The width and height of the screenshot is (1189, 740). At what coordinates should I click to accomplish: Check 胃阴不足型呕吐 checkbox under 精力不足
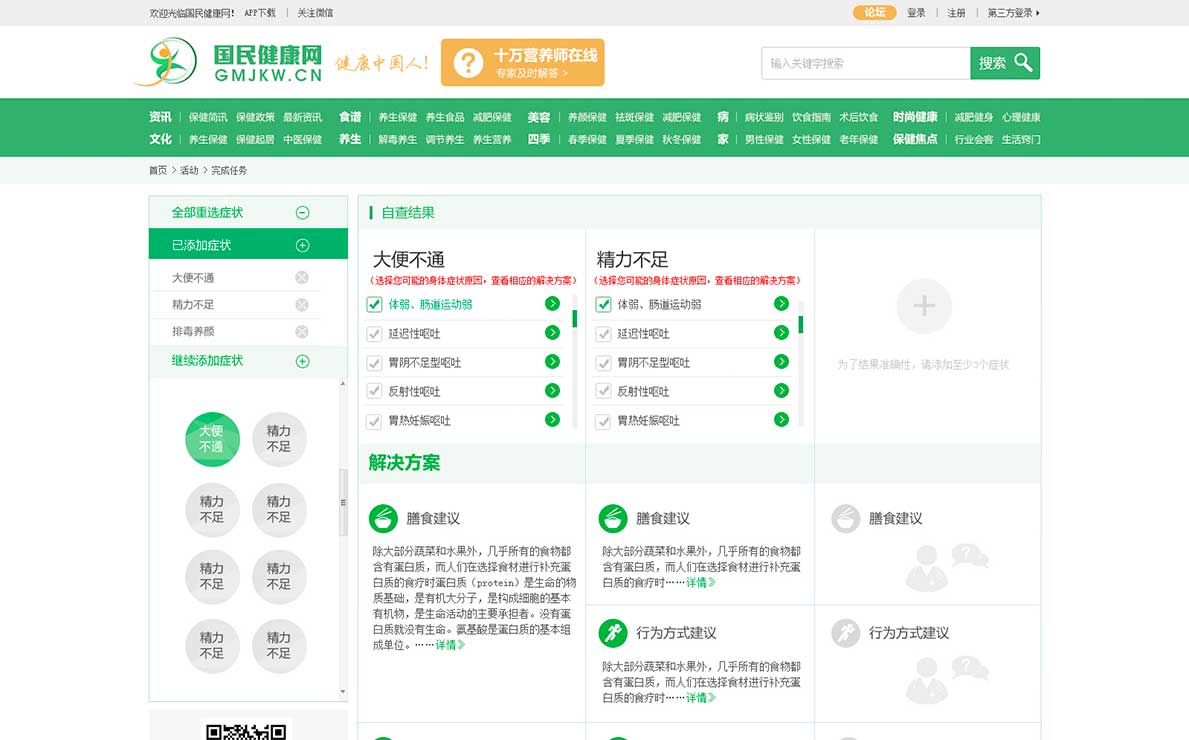coord(603,363)
